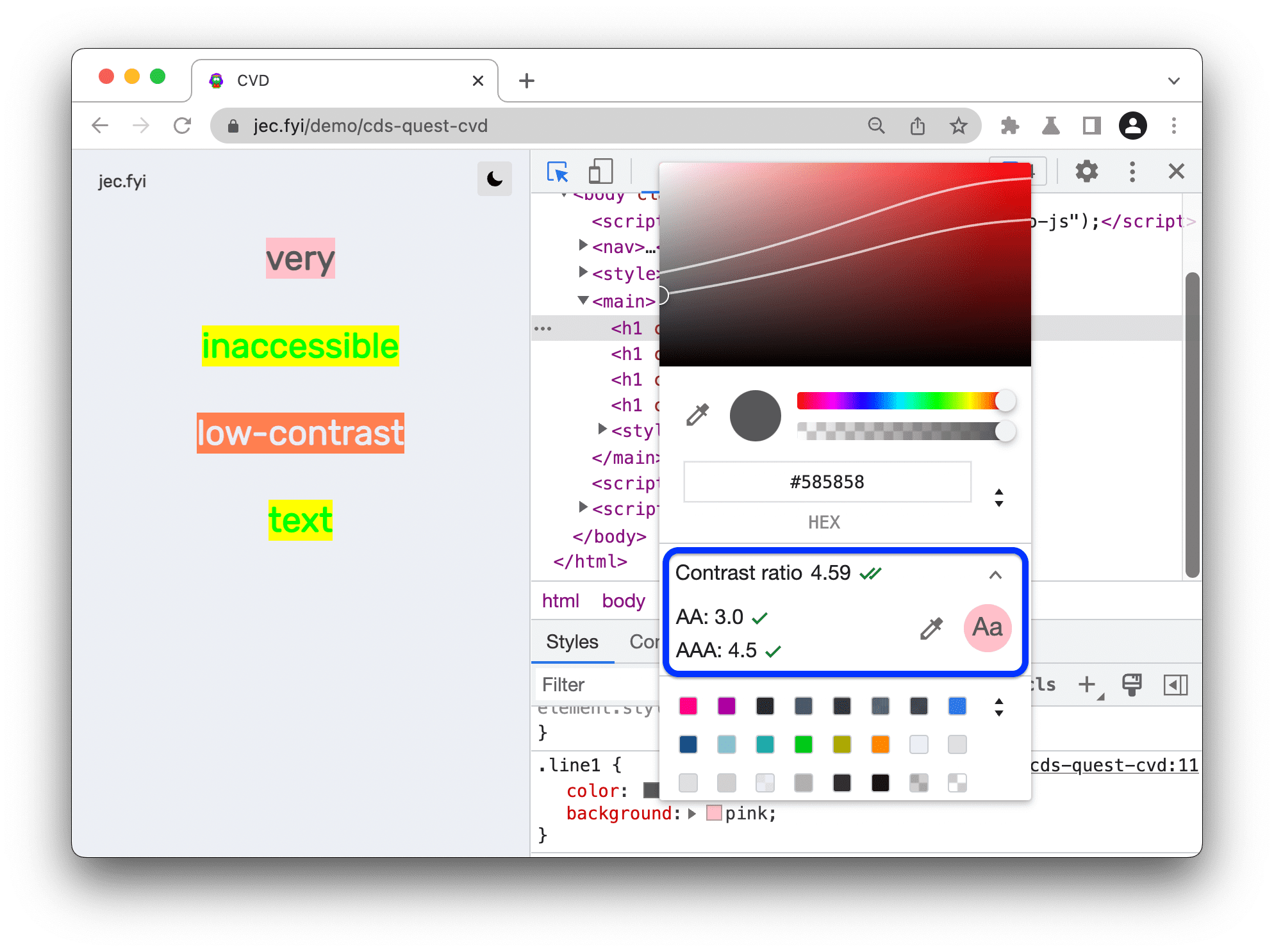Viewport: 1274px width, 952px height.
Task: Close the DevTools panel
Action: click(x=1176, y=171)
